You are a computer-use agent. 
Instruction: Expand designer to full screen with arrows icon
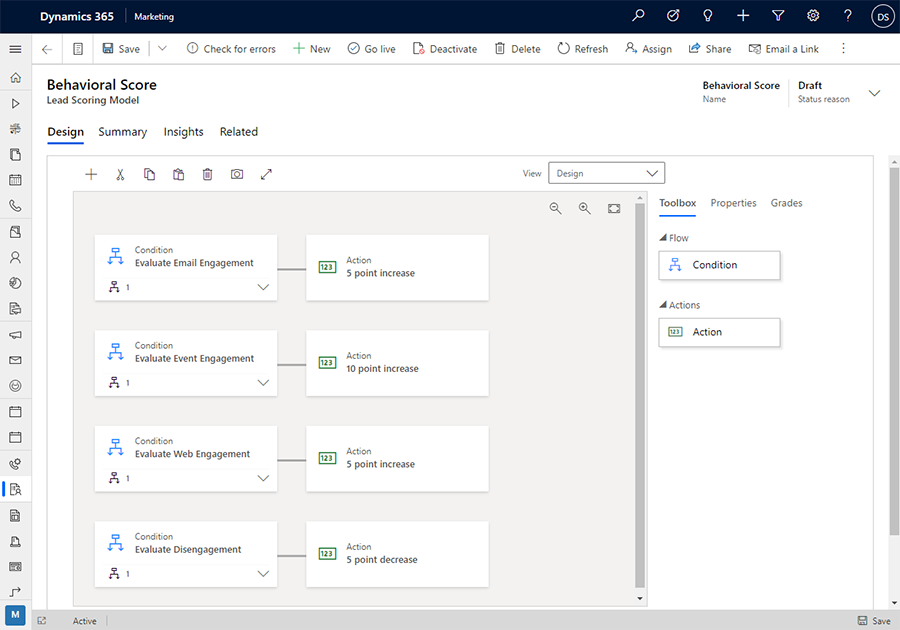click(266, 174)
